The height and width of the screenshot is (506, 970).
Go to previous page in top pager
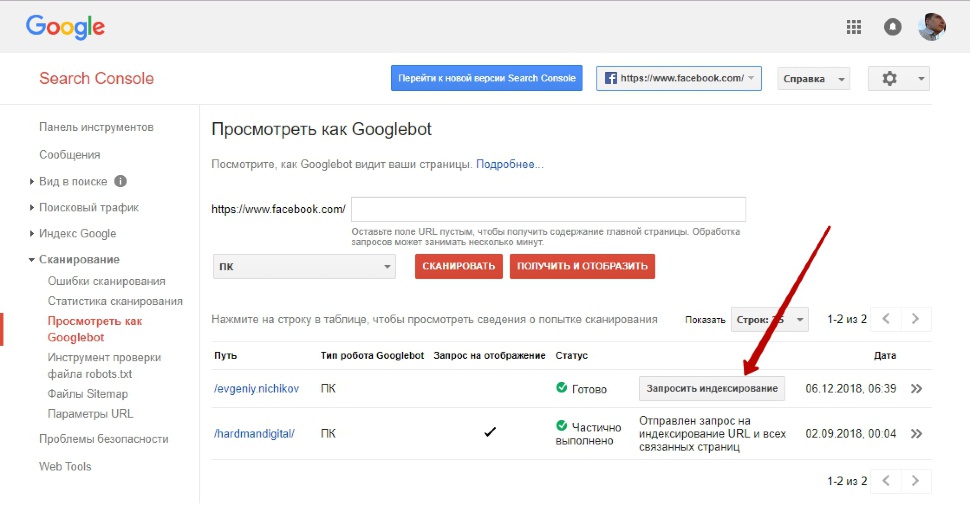coord(886,319)
